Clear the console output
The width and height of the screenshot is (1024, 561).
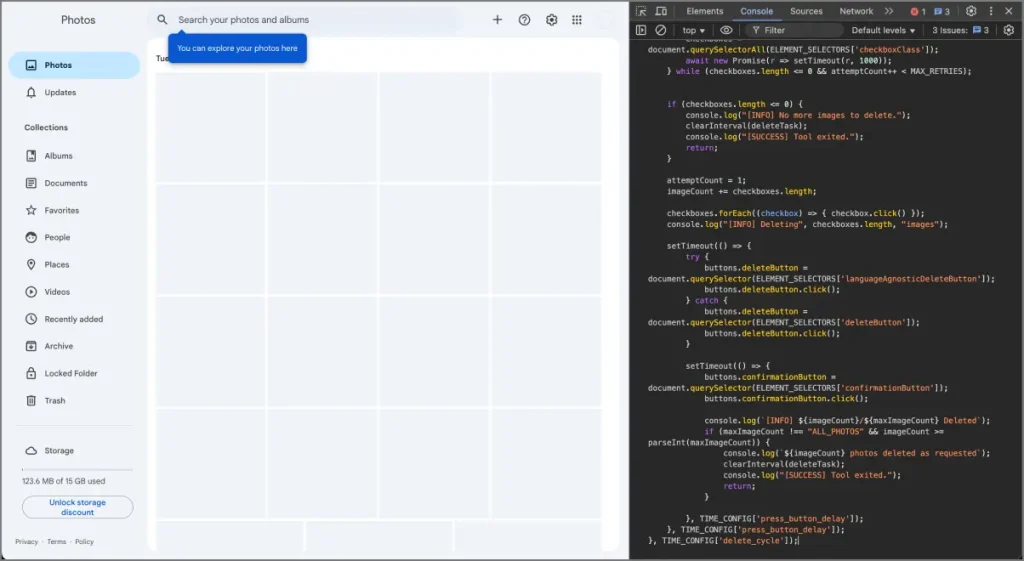661,30
